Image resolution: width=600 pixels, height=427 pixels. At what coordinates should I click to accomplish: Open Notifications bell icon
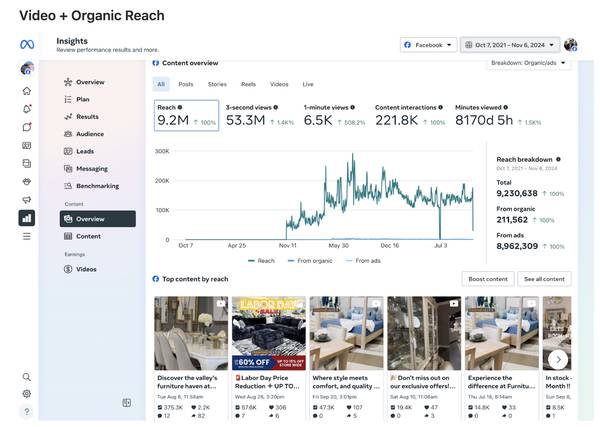coord(27,109)
